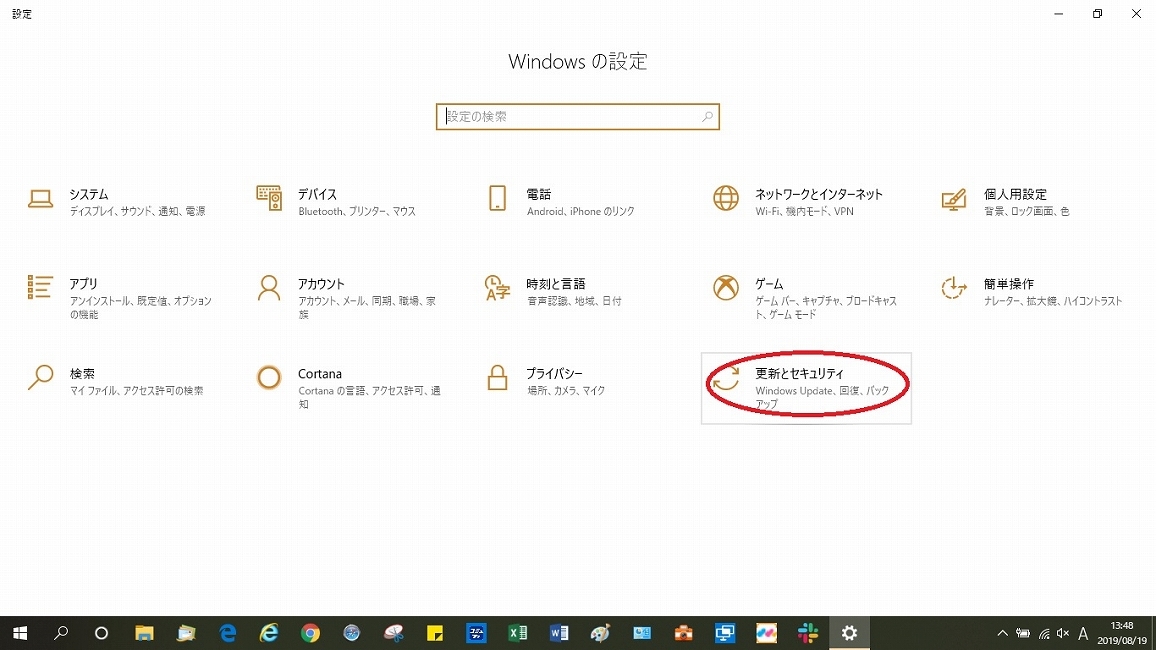Open Slack from the taskbar

[808, 633]
